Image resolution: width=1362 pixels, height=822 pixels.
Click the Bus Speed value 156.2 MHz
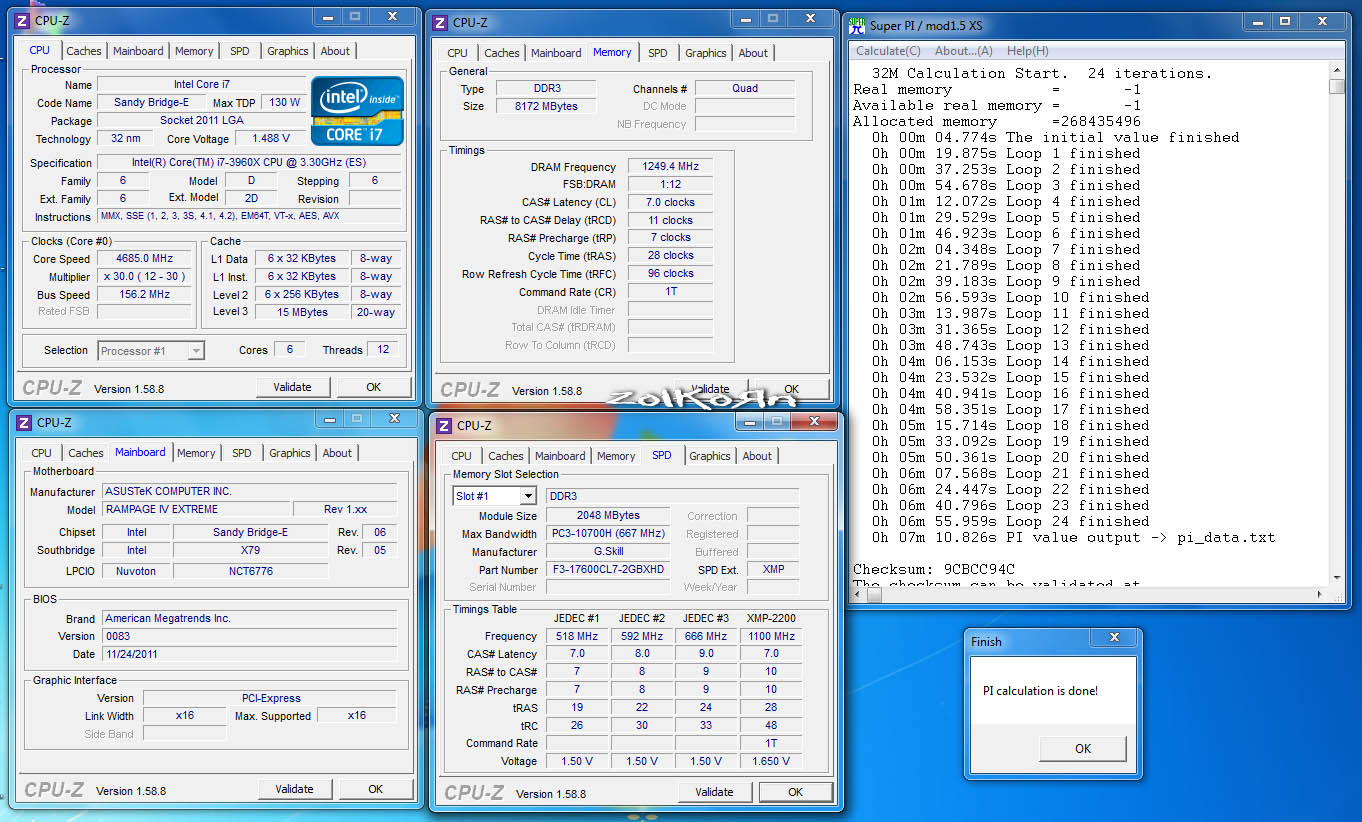point(146,295)
